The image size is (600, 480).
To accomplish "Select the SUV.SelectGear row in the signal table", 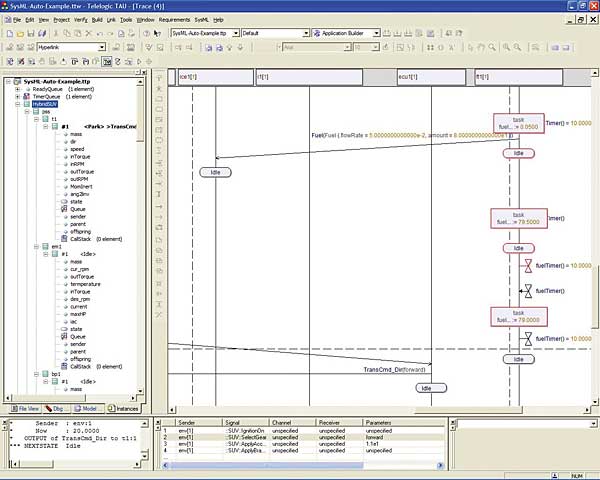I will 304,437.
